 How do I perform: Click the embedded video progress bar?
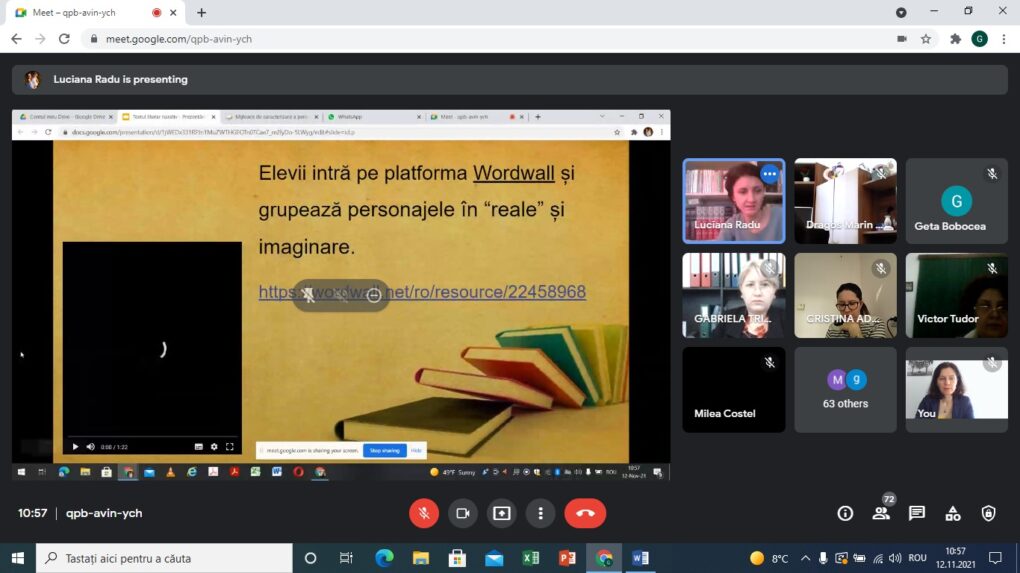point(152,437)
